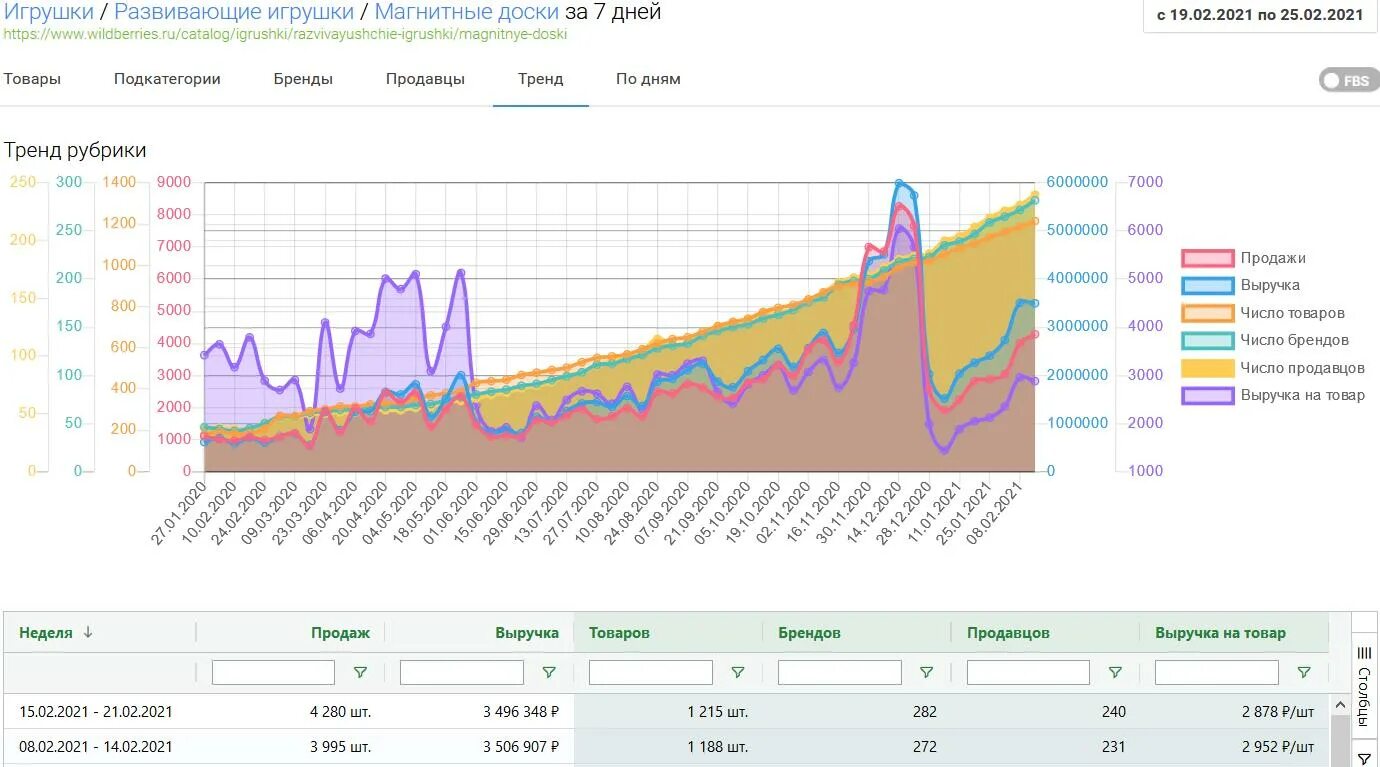Click the 1 188 шт. products cell
Screen dimensions: 1380x767
click(718, 746)
